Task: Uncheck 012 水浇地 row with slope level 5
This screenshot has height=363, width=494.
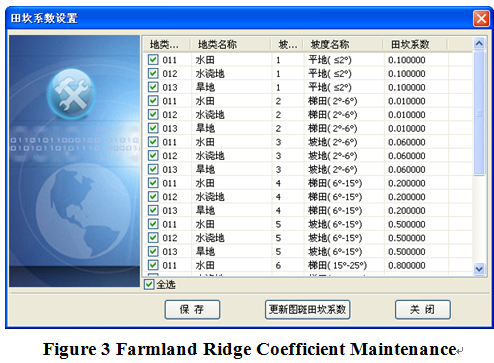Action: pos(153,237)
